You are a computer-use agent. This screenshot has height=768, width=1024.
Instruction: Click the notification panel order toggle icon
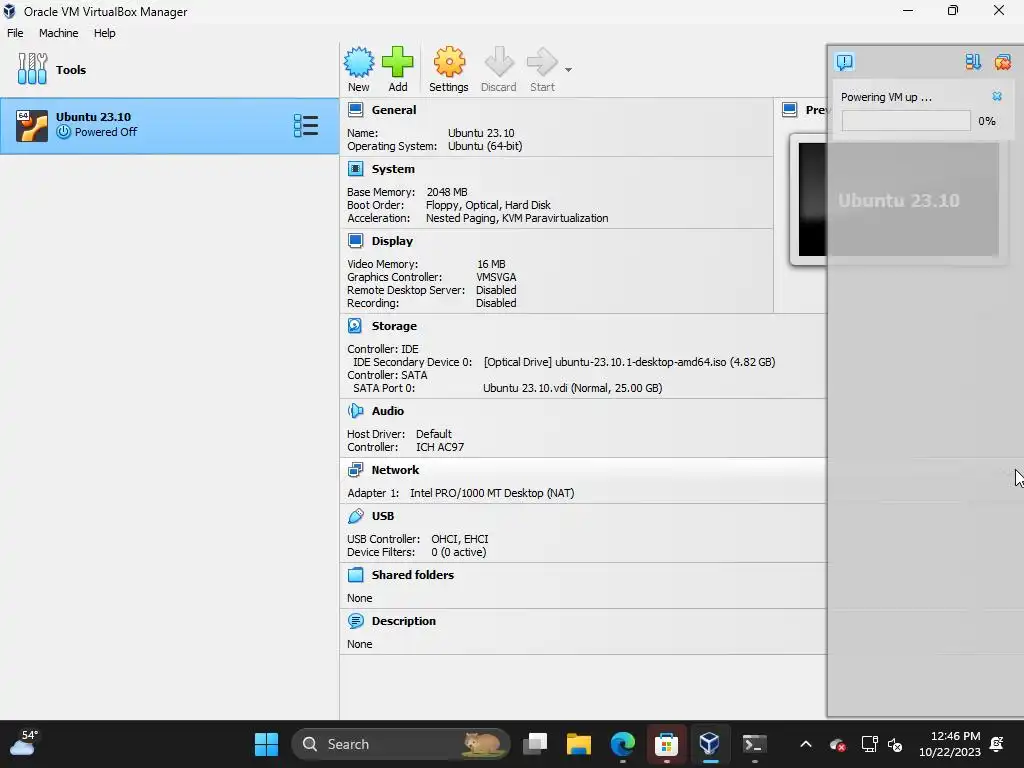[972, 62]
